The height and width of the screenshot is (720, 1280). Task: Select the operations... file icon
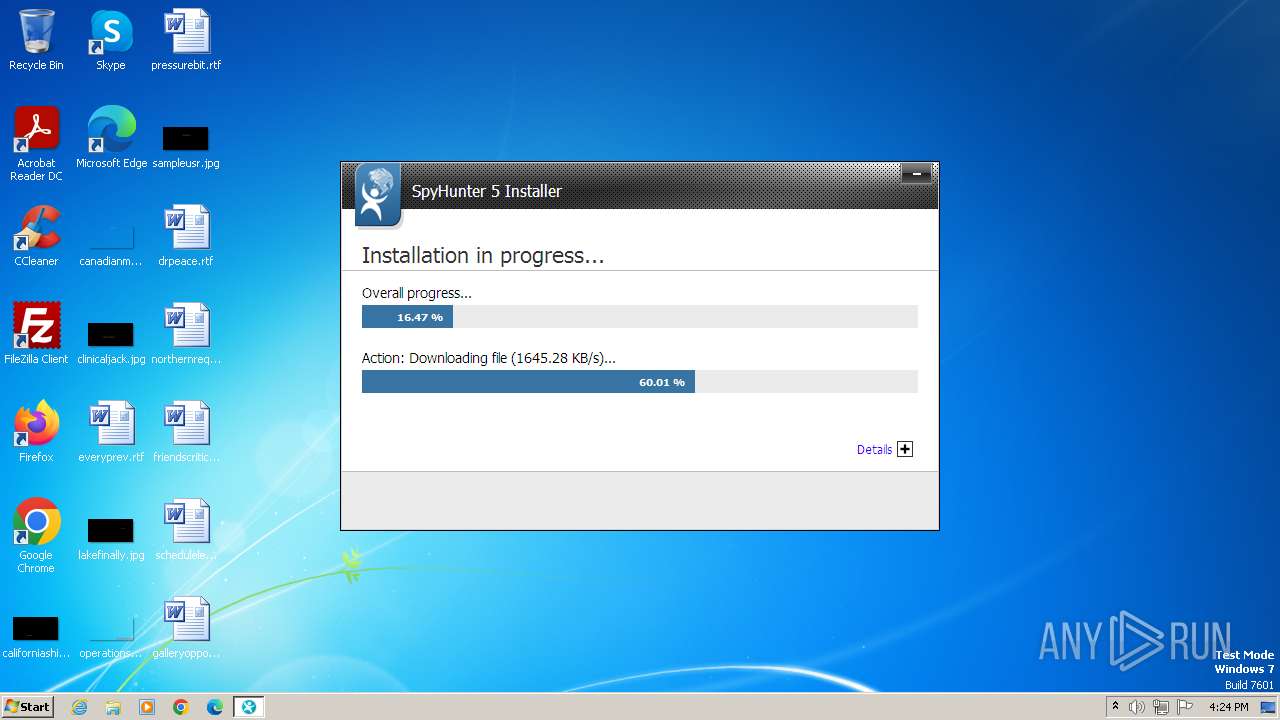click(x=111, y=636)
